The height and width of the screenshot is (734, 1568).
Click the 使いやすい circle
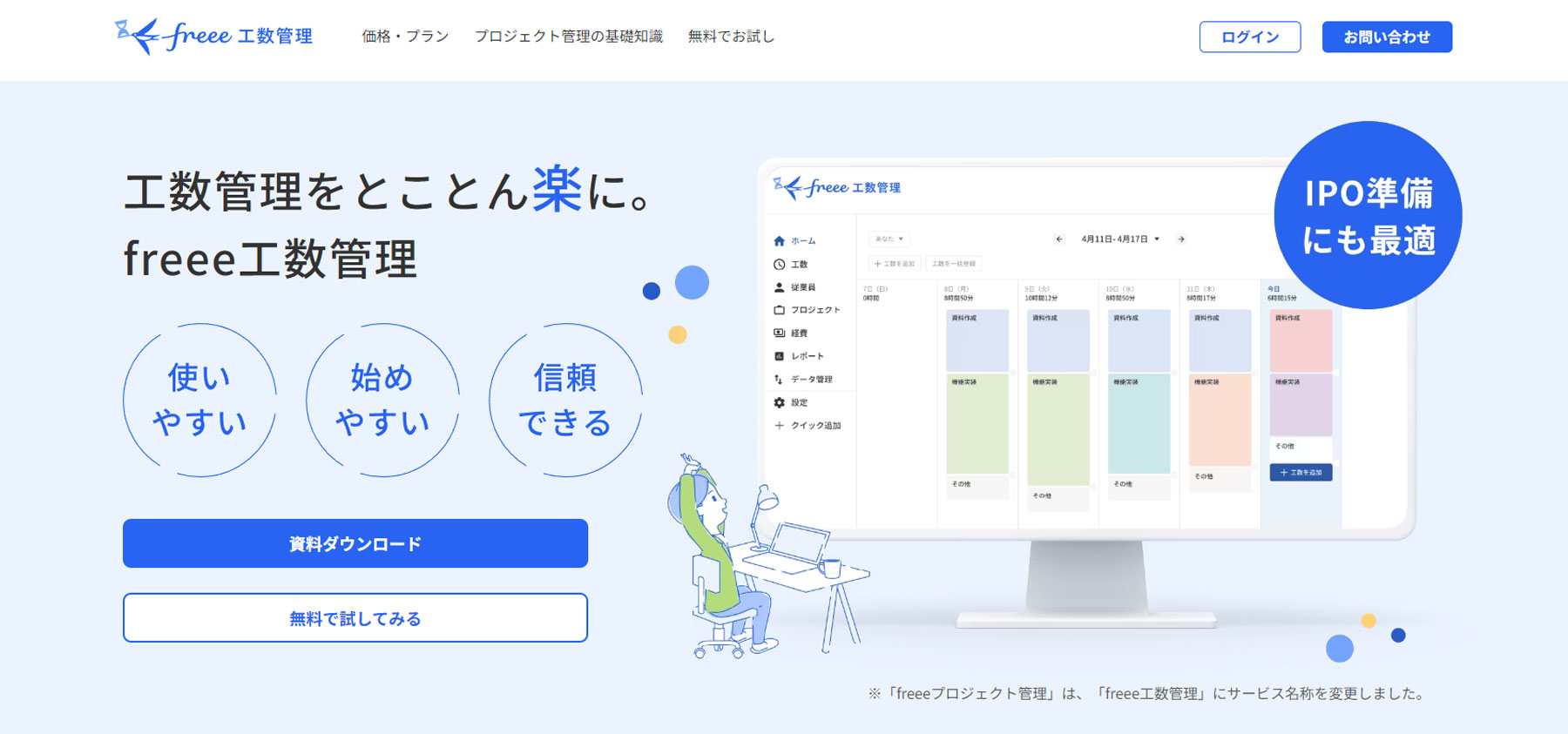click(x=199, y=401)
